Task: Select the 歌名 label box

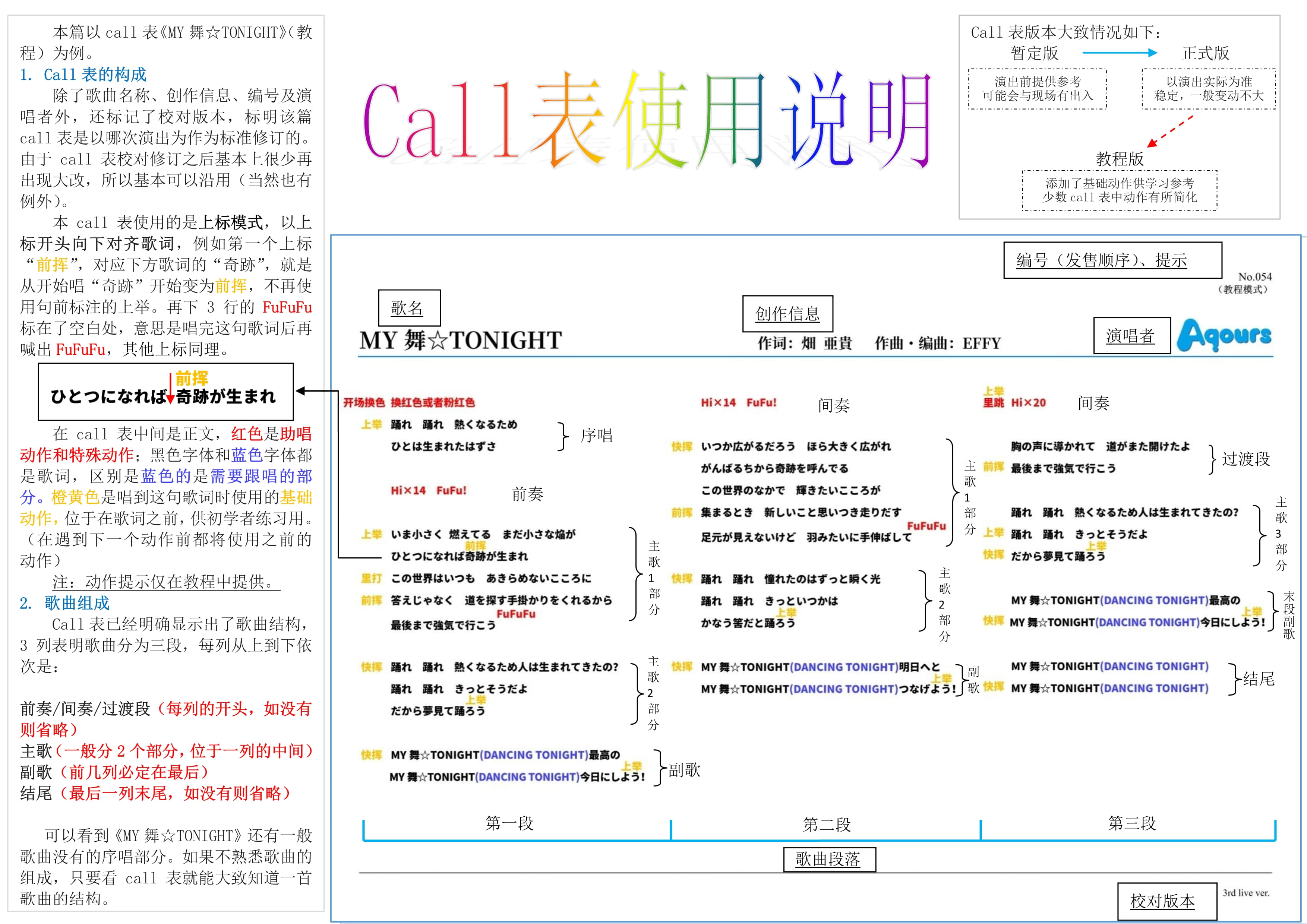Action: (409, 308)
